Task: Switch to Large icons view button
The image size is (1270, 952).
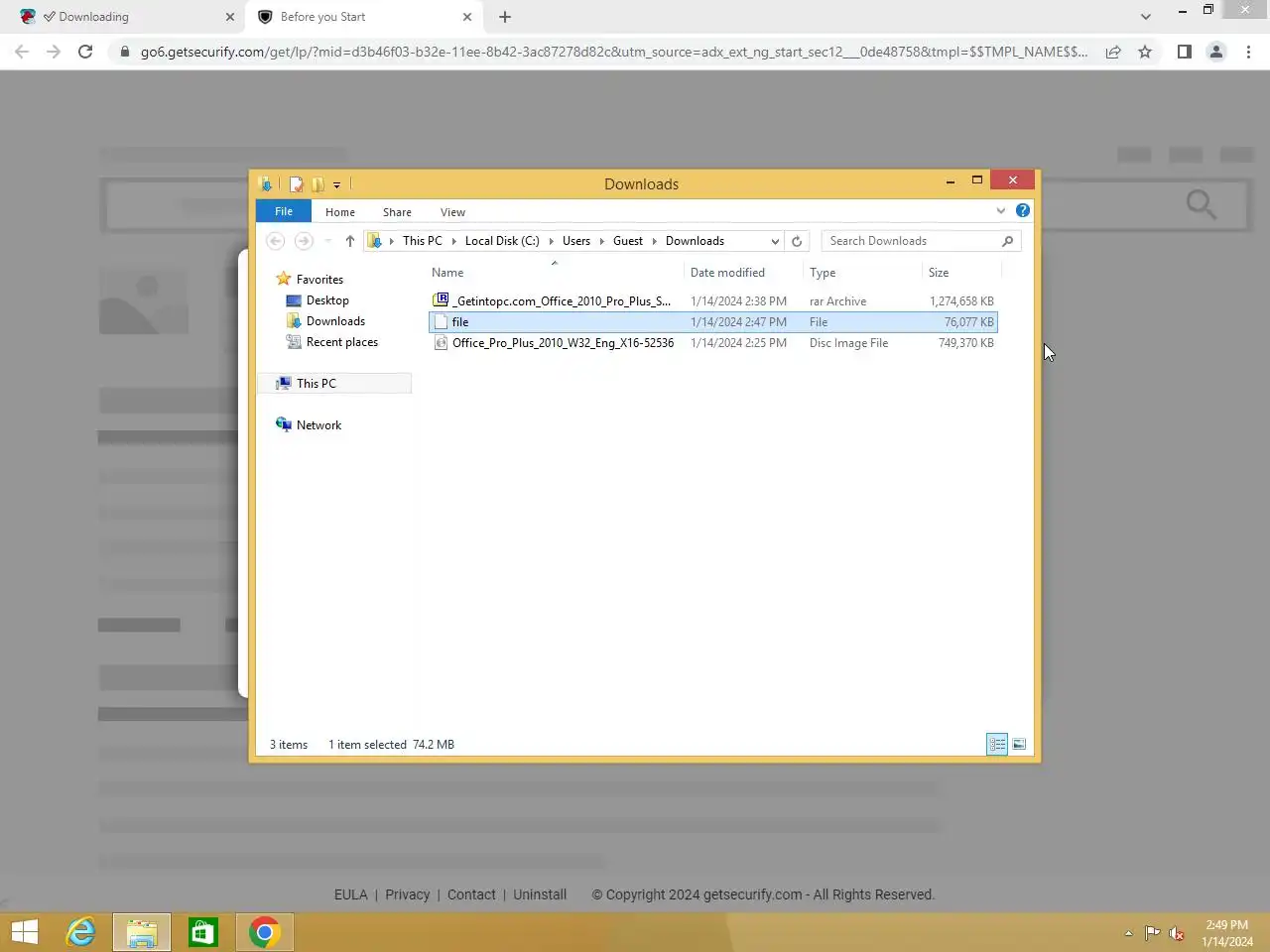Action: point(1019,744)
